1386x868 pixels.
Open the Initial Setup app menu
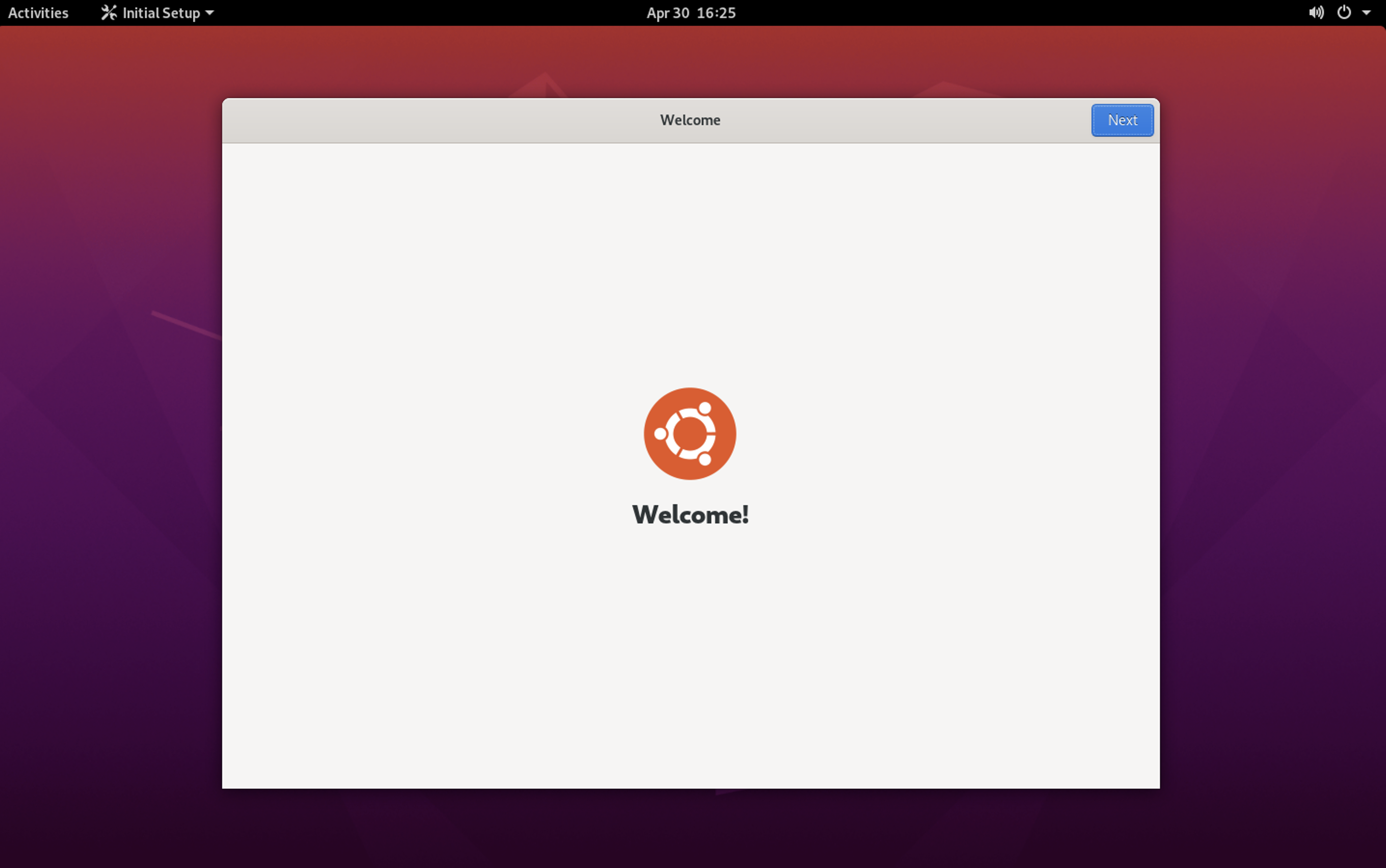coord(157,13)
